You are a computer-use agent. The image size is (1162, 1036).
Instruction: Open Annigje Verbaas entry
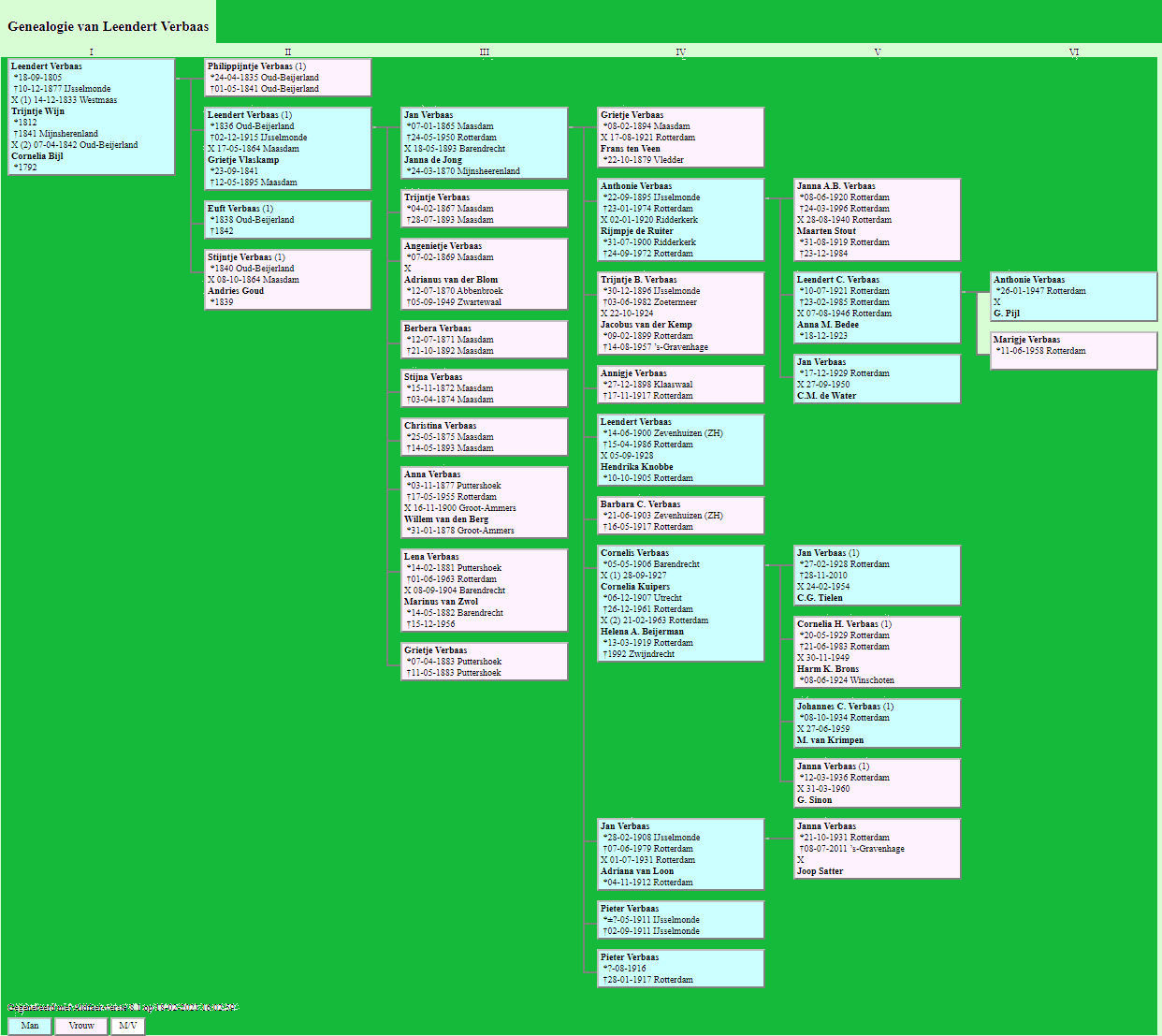680,385
